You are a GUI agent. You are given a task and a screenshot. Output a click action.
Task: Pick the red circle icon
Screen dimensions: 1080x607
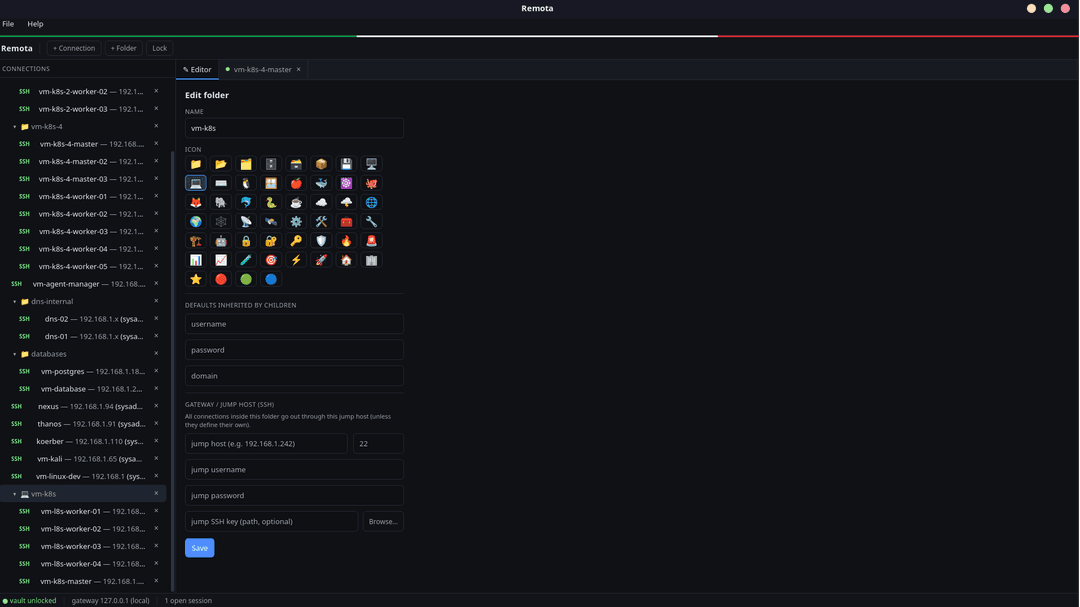click(x=220, y=280)
